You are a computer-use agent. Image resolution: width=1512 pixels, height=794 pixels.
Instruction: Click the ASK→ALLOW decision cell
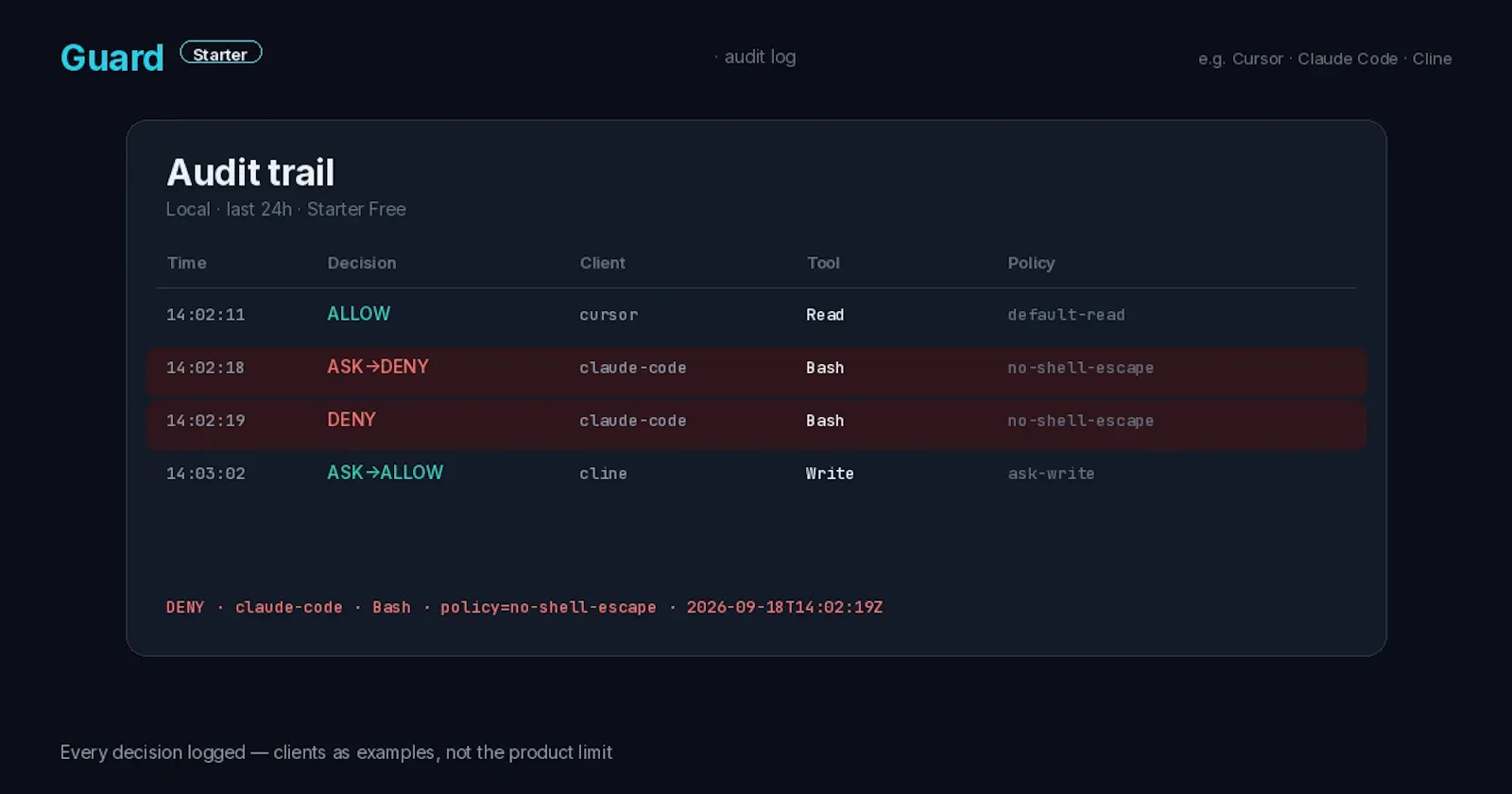point(386,473)
